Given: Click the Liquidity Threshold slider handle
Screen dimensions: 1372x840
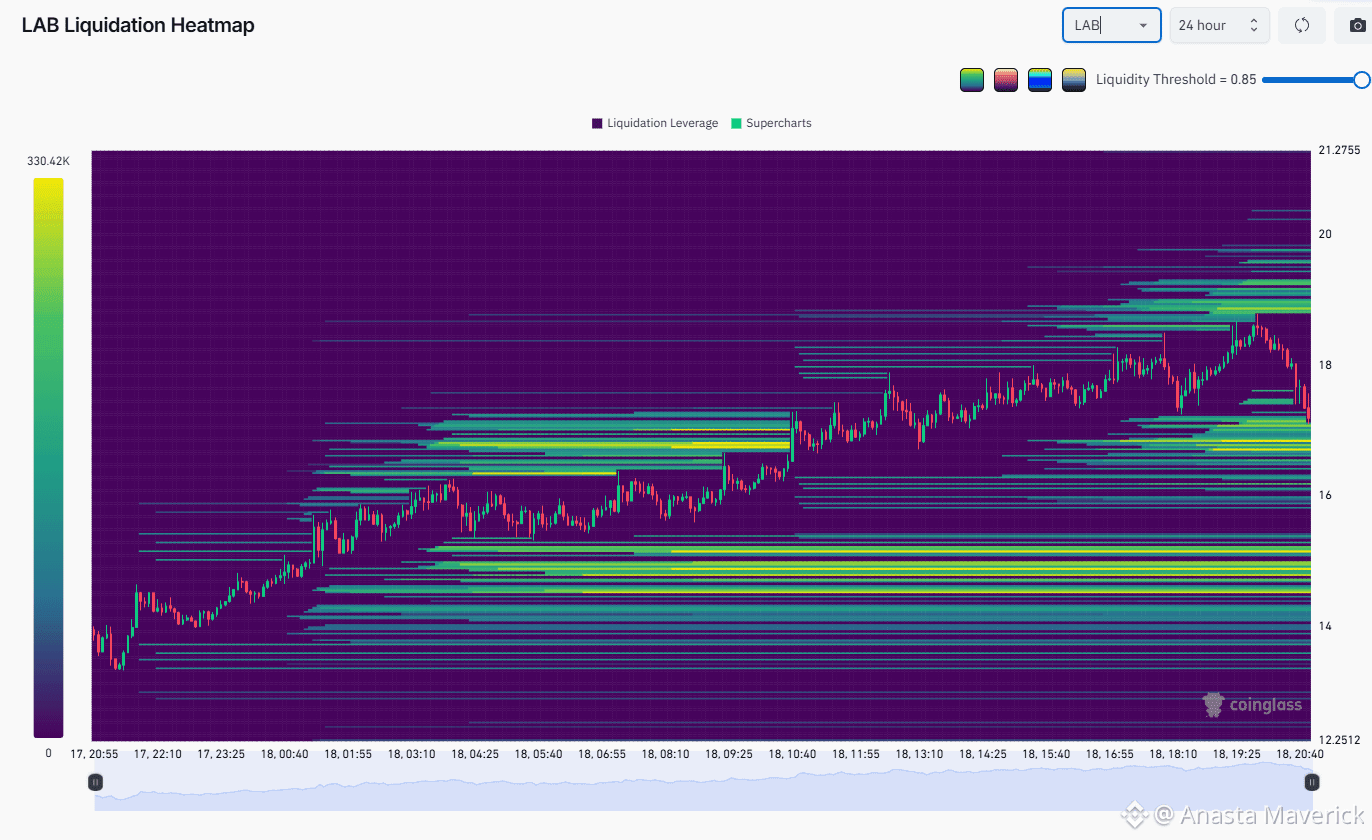Looking at the screenshot, I should (x=1361, y=80).
